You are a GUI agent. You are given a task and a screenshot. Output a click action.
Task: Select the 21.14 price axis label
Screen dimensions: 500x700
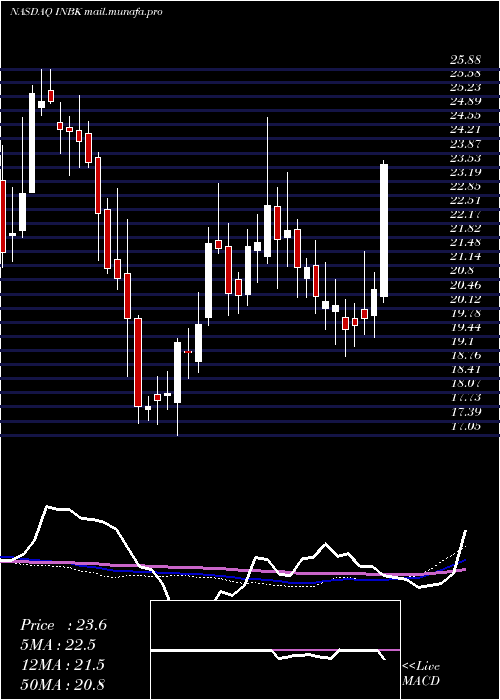[465, 257]
